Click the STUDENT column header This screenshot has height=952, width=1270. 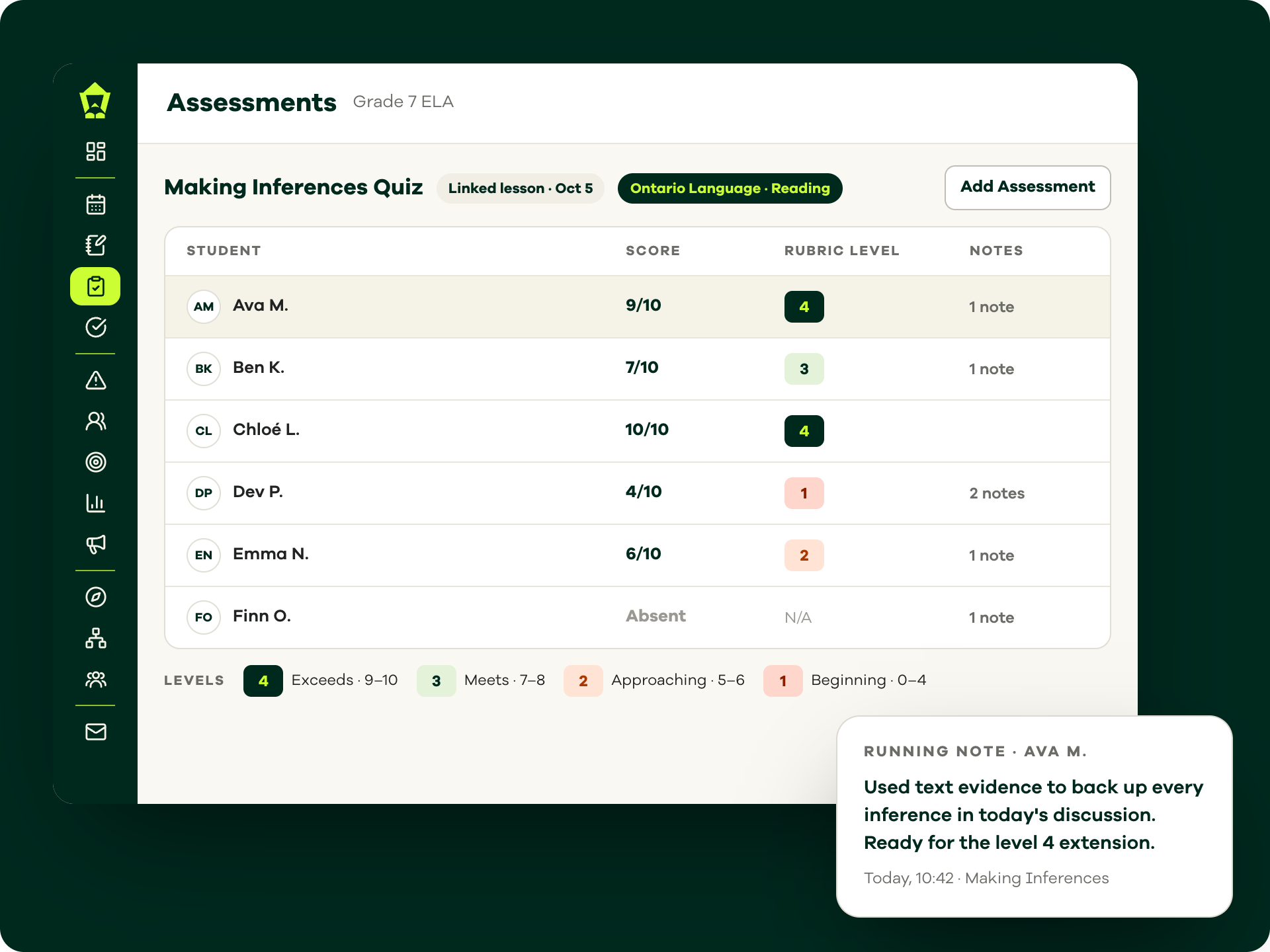point(224,251)
